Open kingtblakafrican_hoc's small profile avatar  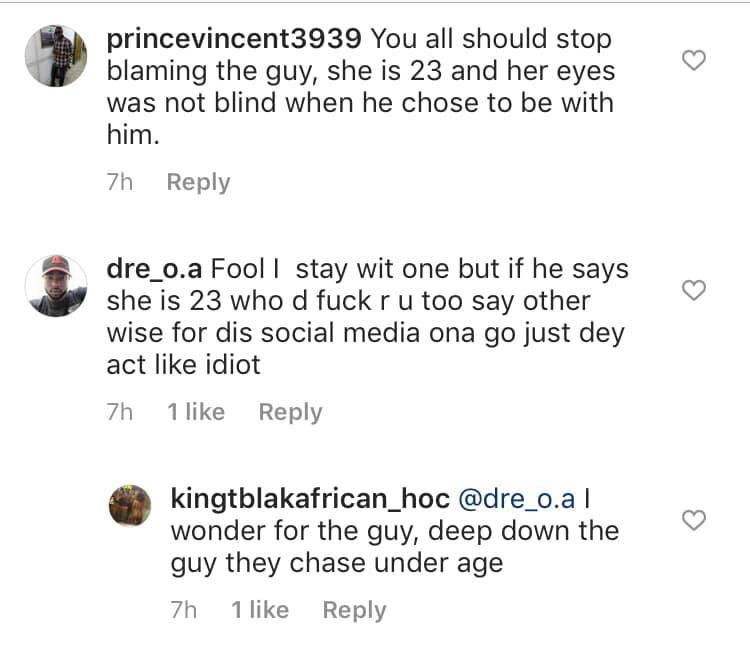click(130, 505)
